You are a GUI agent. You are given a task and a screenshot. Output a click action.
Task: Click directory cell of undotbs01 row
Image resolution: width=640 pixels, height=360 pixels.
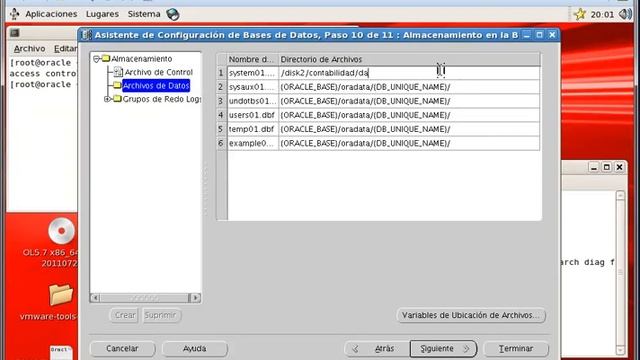pyautogui.click(x=409, y=101)
